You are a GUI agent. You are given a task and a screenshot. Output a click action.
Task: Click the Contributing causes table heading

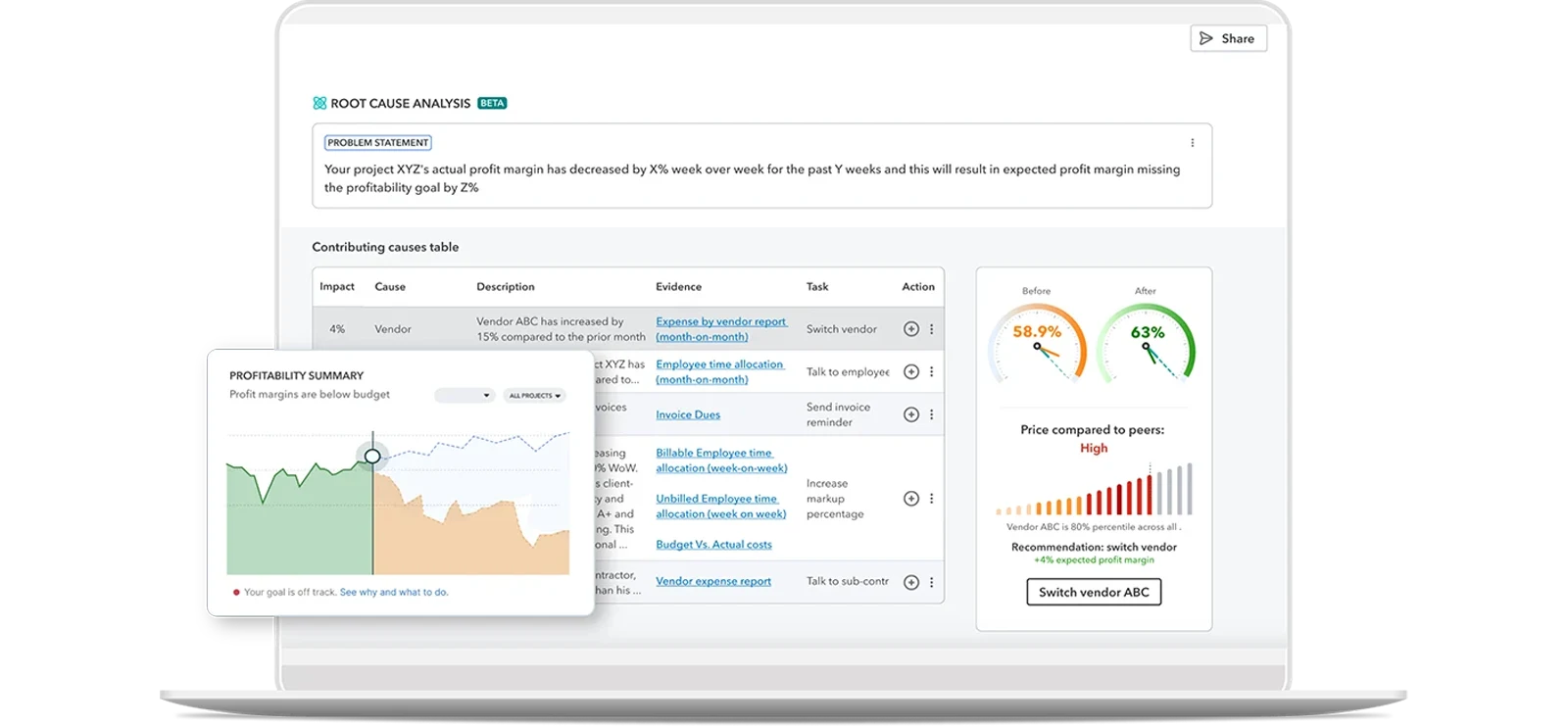(385, 247)
